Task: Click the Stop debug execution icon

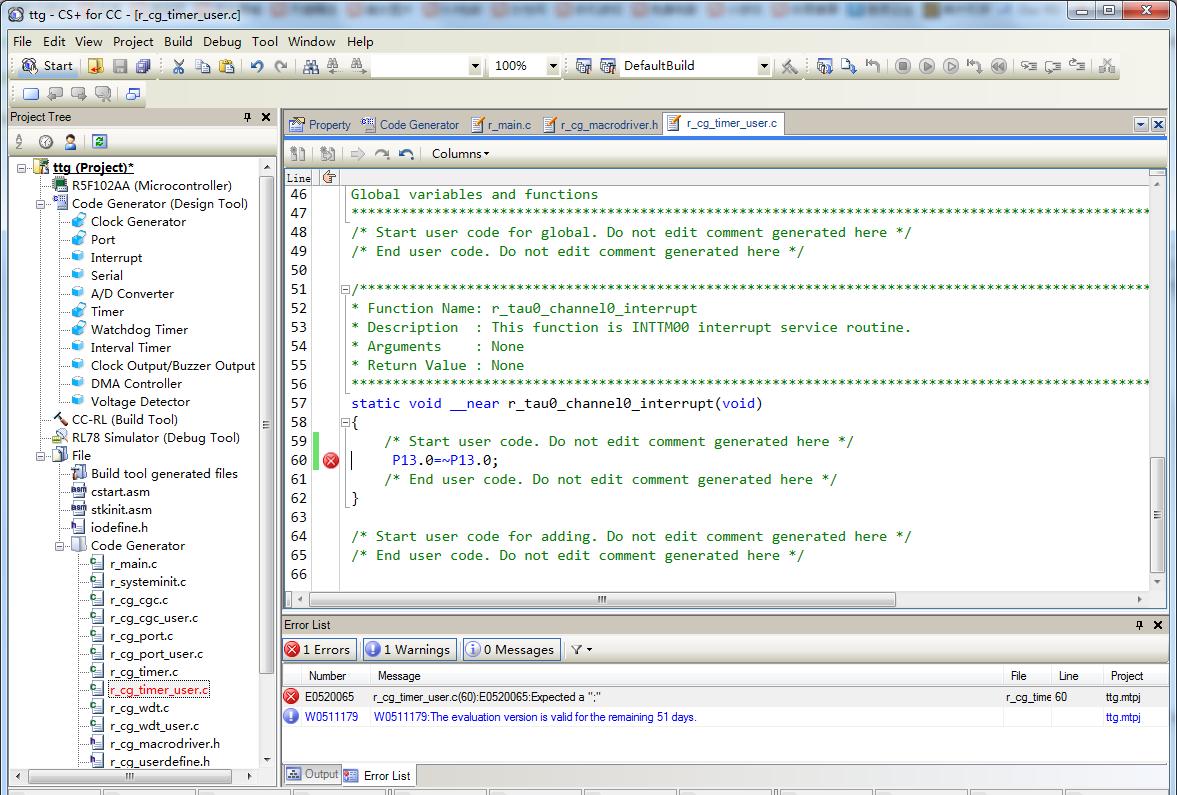Action: [903, 66]
